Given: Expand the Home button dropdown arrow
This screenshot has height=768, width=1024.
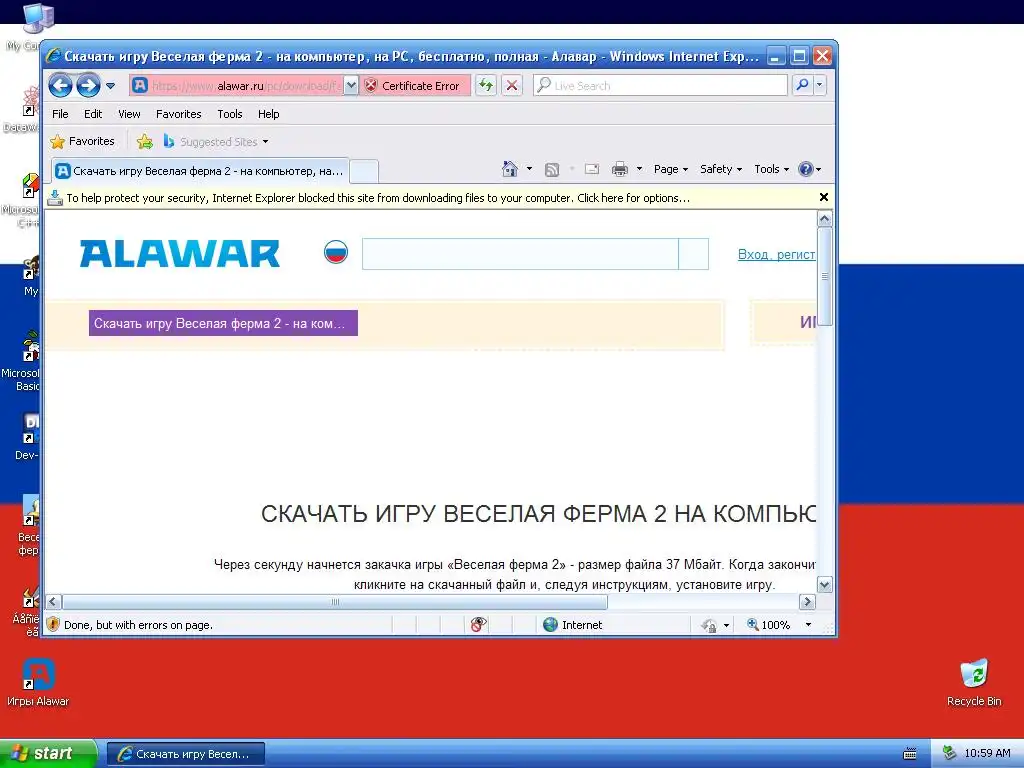Looking at the screenshot, I should tap(530, 169).
